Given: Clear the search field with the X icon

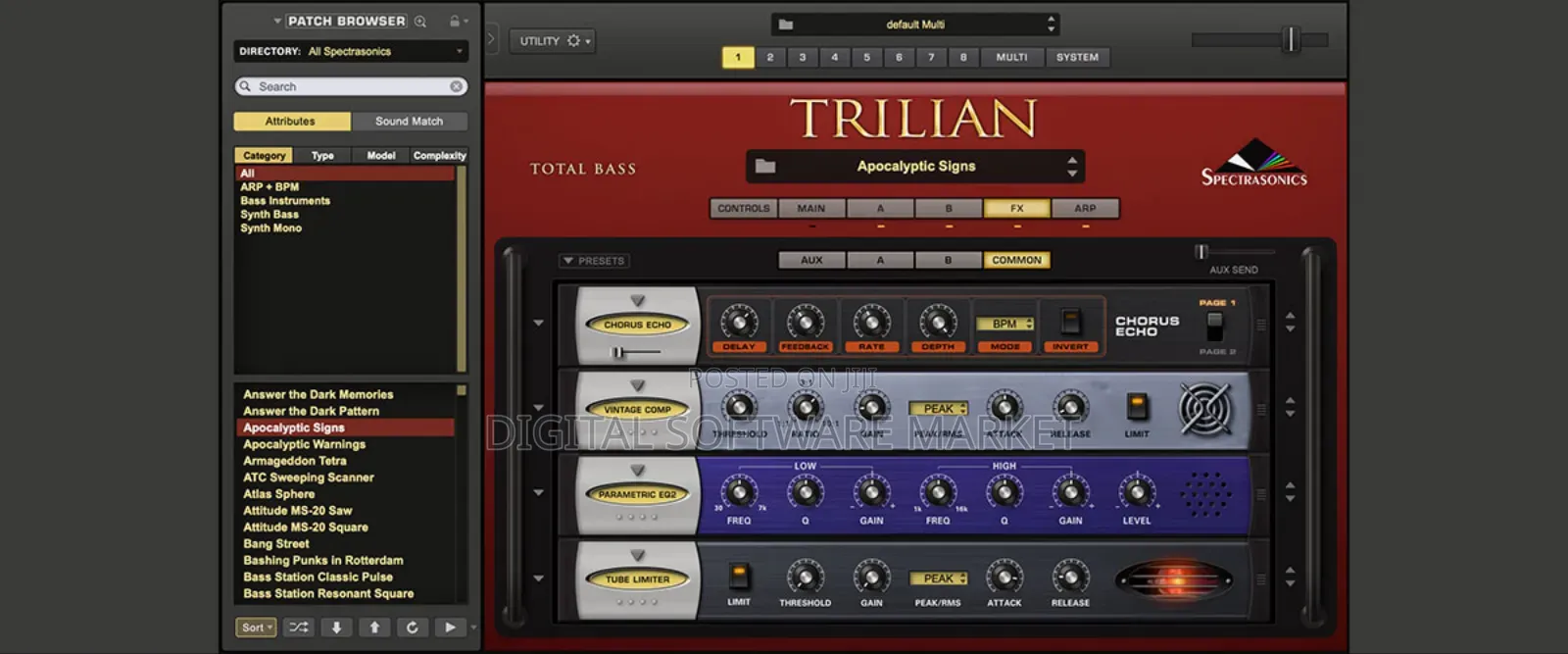Looking at the screenshot, I should pos(457,86).
